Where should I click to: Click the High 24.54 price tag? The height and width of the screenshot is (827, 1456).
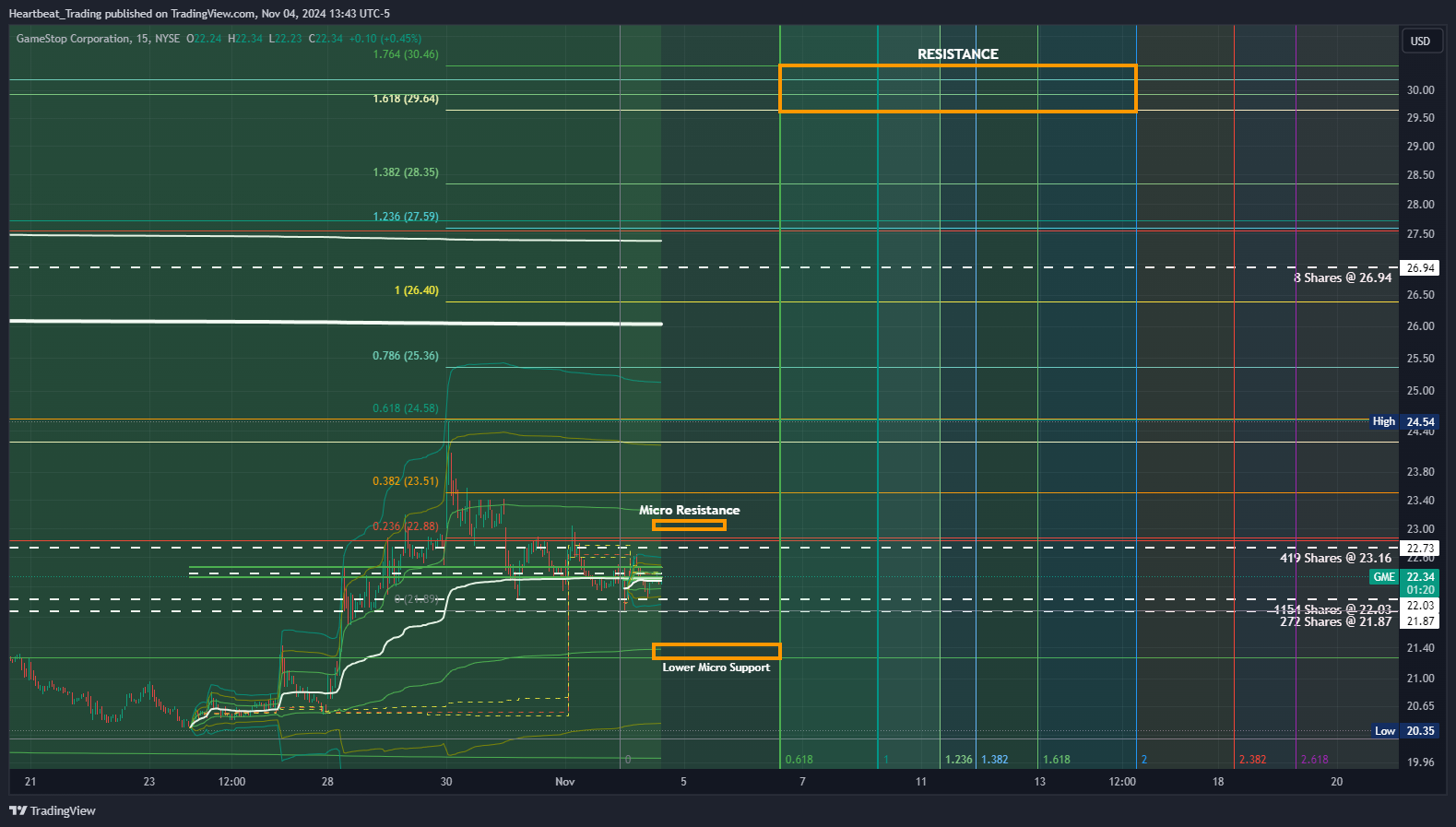coord(1404,422)
